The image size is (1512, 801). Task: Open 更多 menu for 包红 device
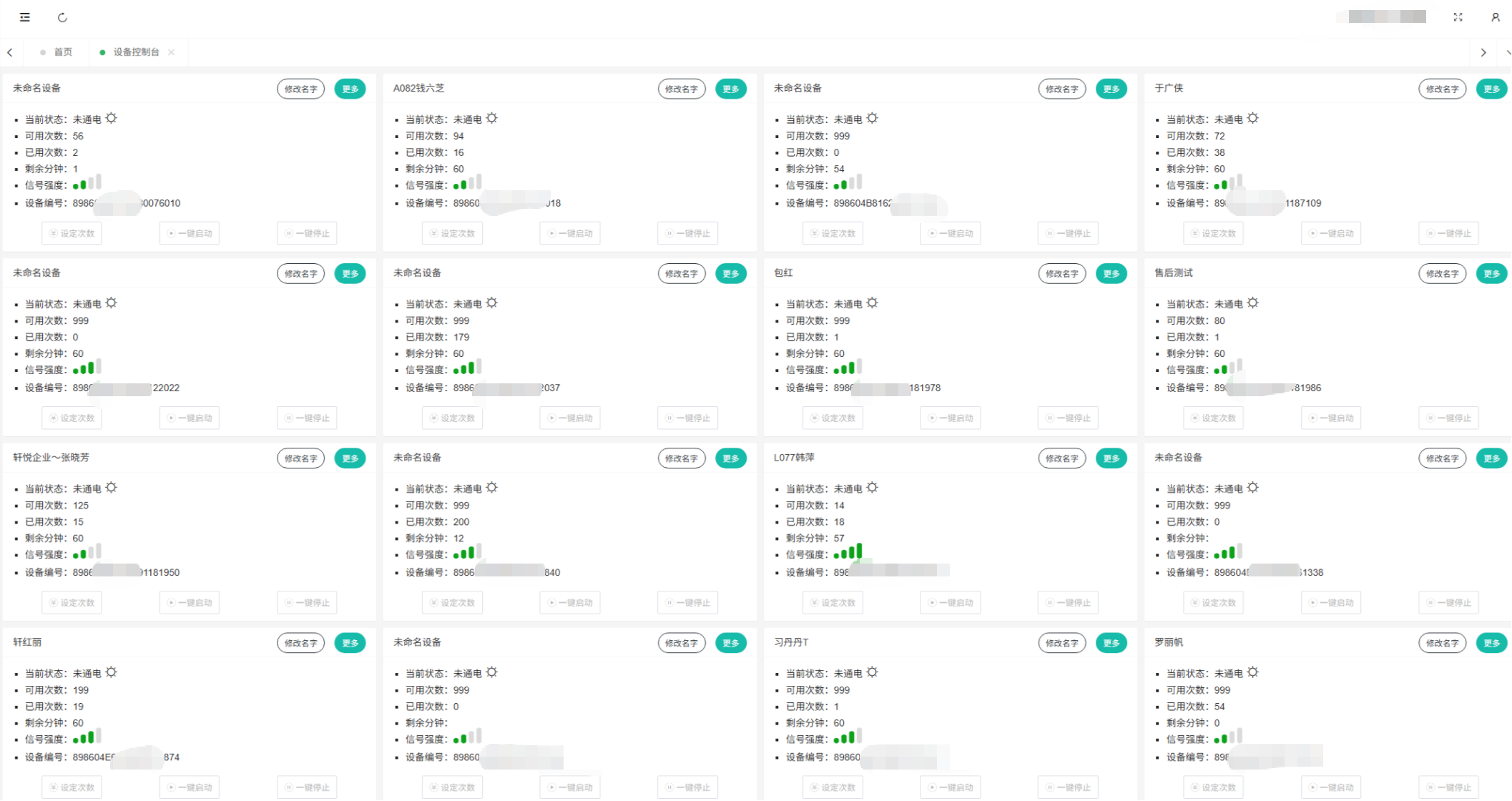point(1111,274)
